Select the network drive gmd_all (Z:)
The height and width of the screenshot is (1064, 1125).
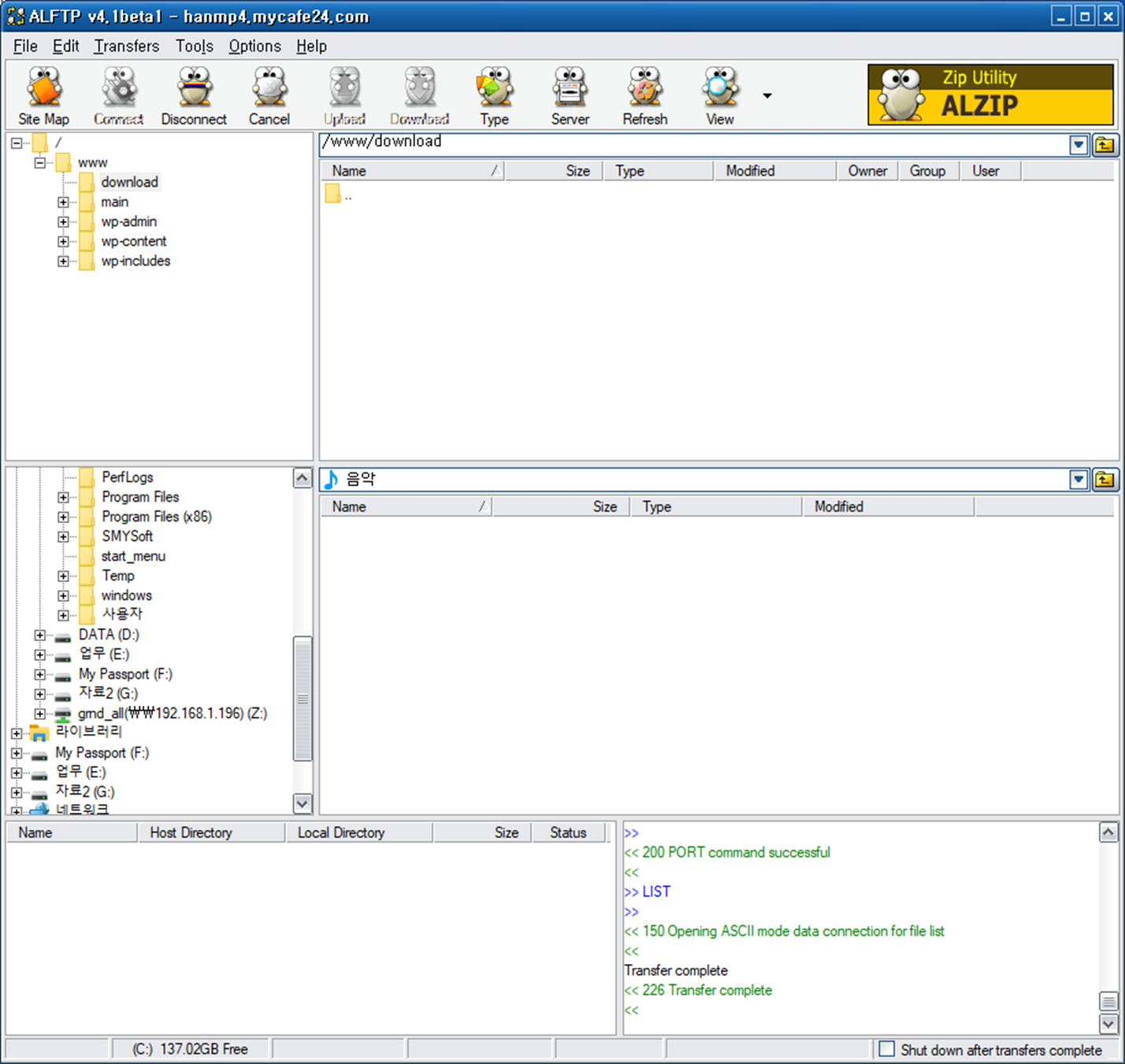click(x=173, y=714)
